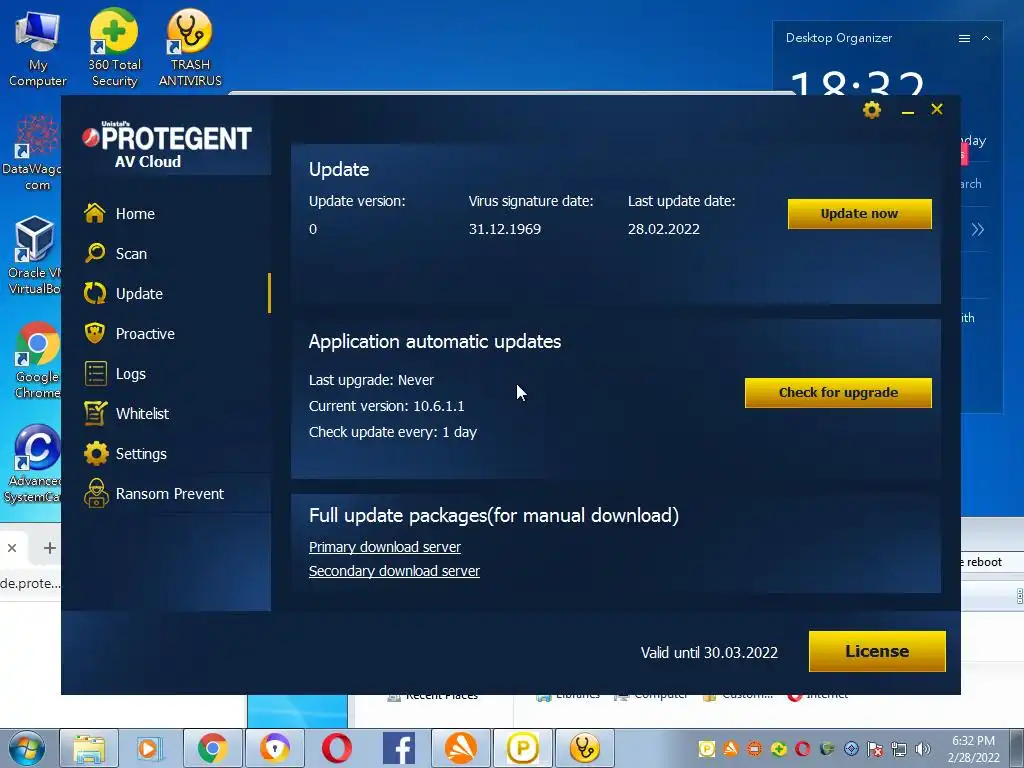Open 360 Total Security desktop shortcut
Viewport: 1024px width, 768px height.
click(114, 48)
